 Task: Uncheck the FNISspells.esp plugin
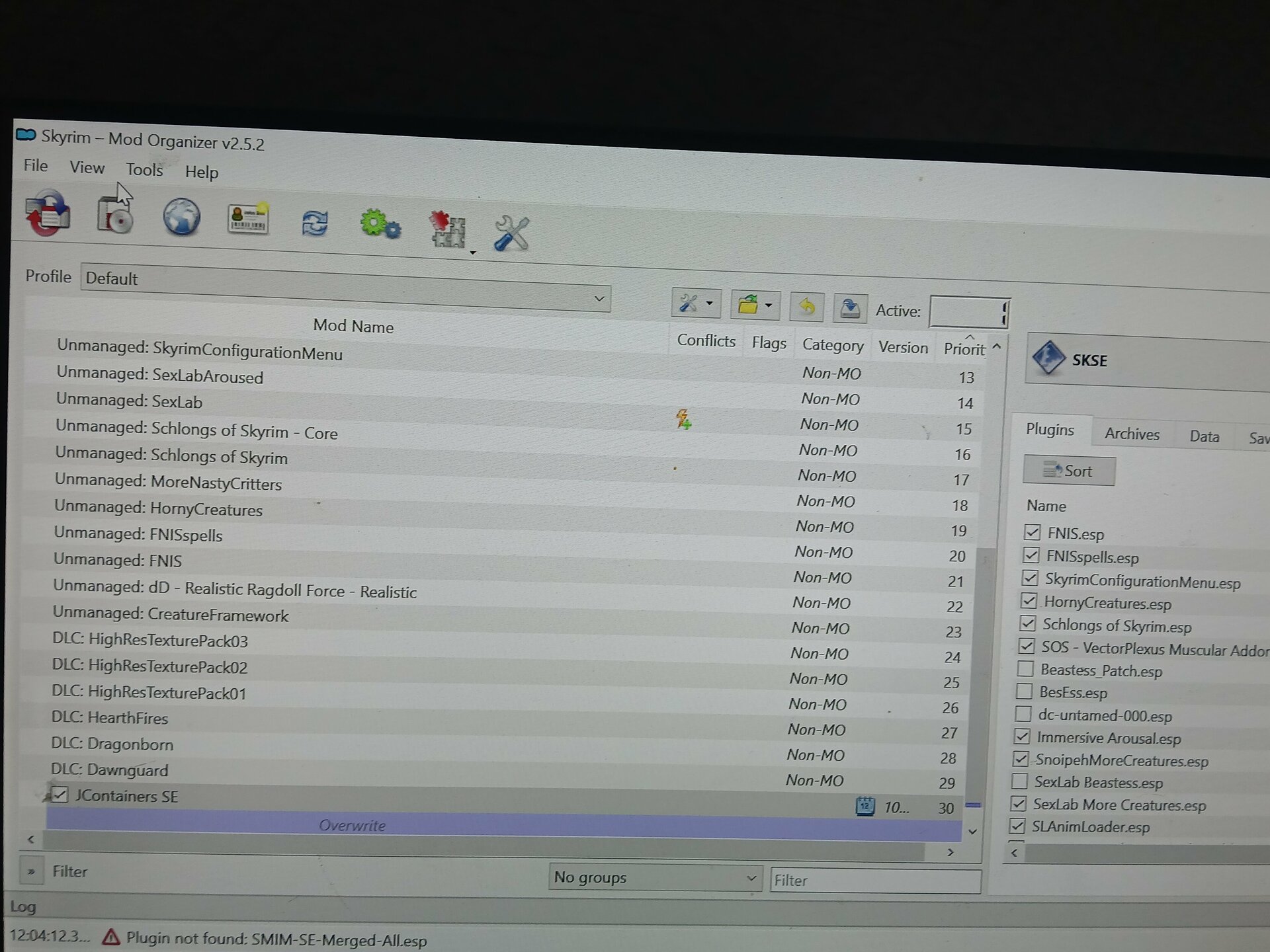tap(1031, 555)
